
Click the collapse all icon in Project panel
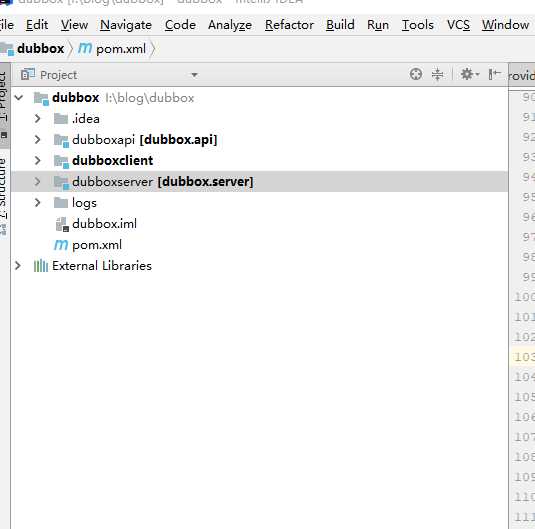(437, 74)
